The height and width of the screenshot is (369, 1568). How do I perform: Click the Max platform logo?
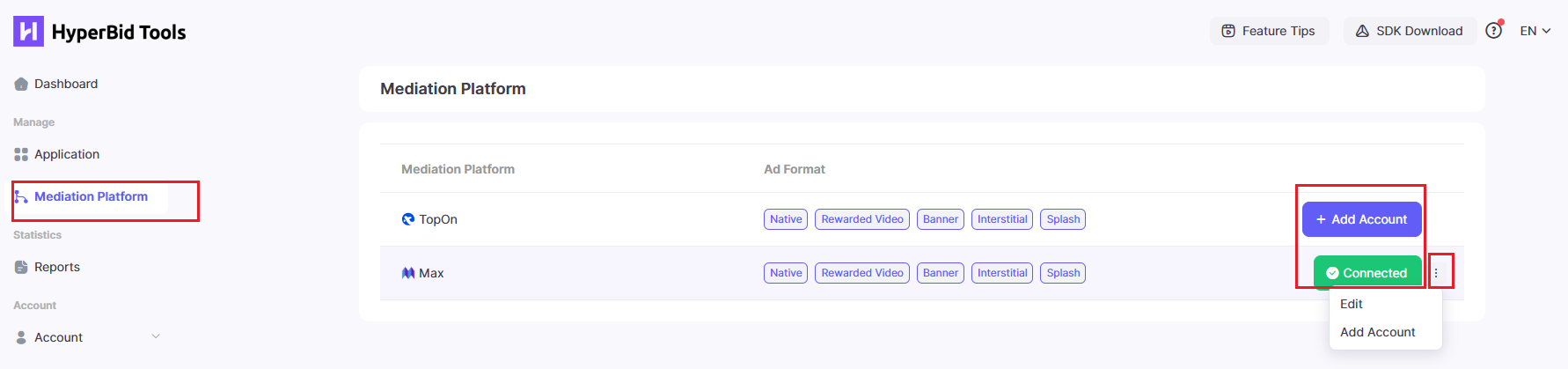click(408, 273)
